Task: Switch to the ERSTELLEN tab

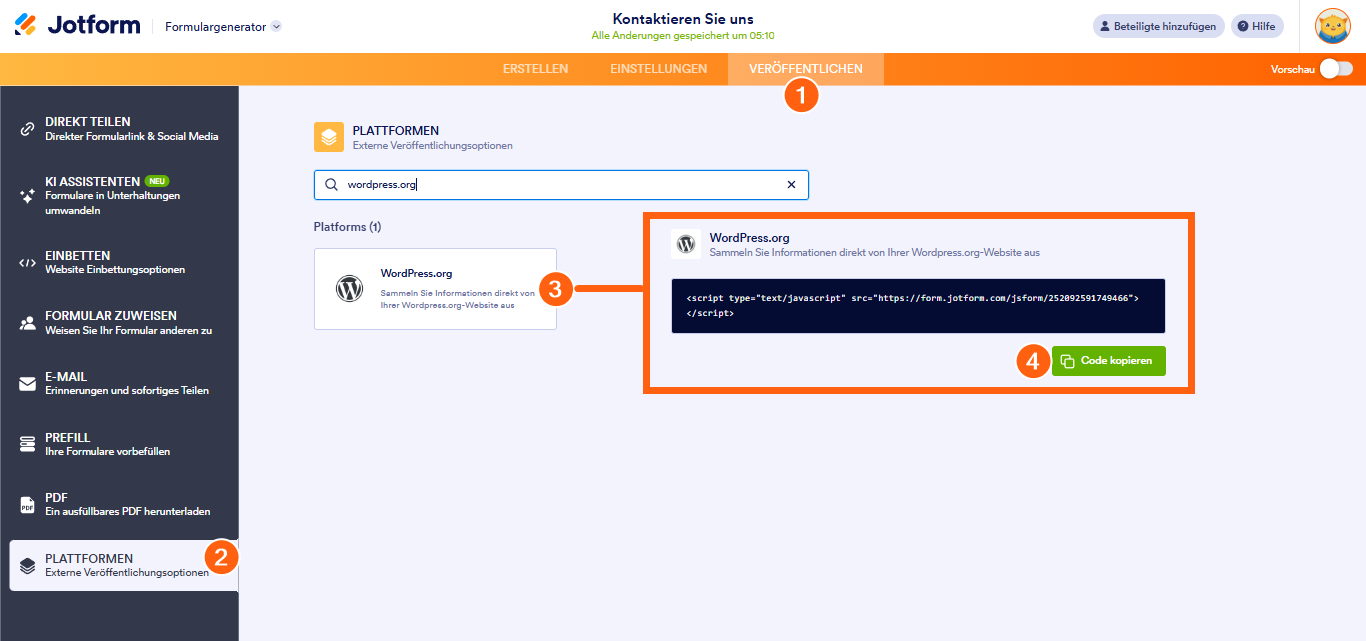Action: click(535, 69)
